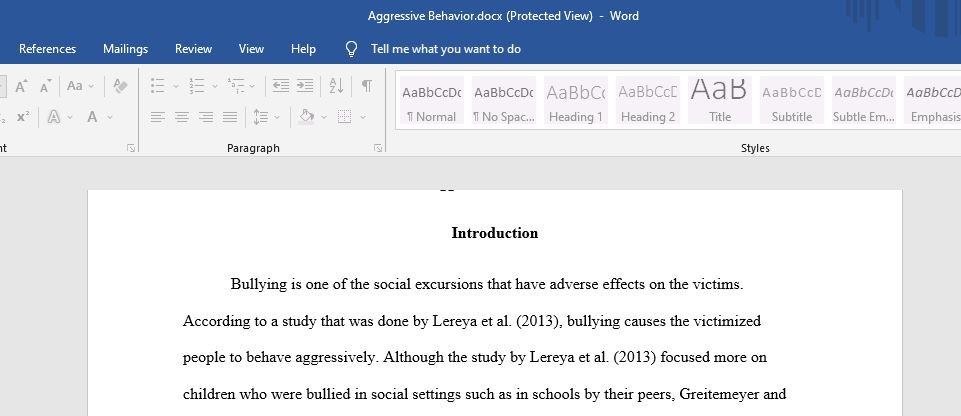
Task: Open the Borders dropdown arrow
Action: coord(363,117)
